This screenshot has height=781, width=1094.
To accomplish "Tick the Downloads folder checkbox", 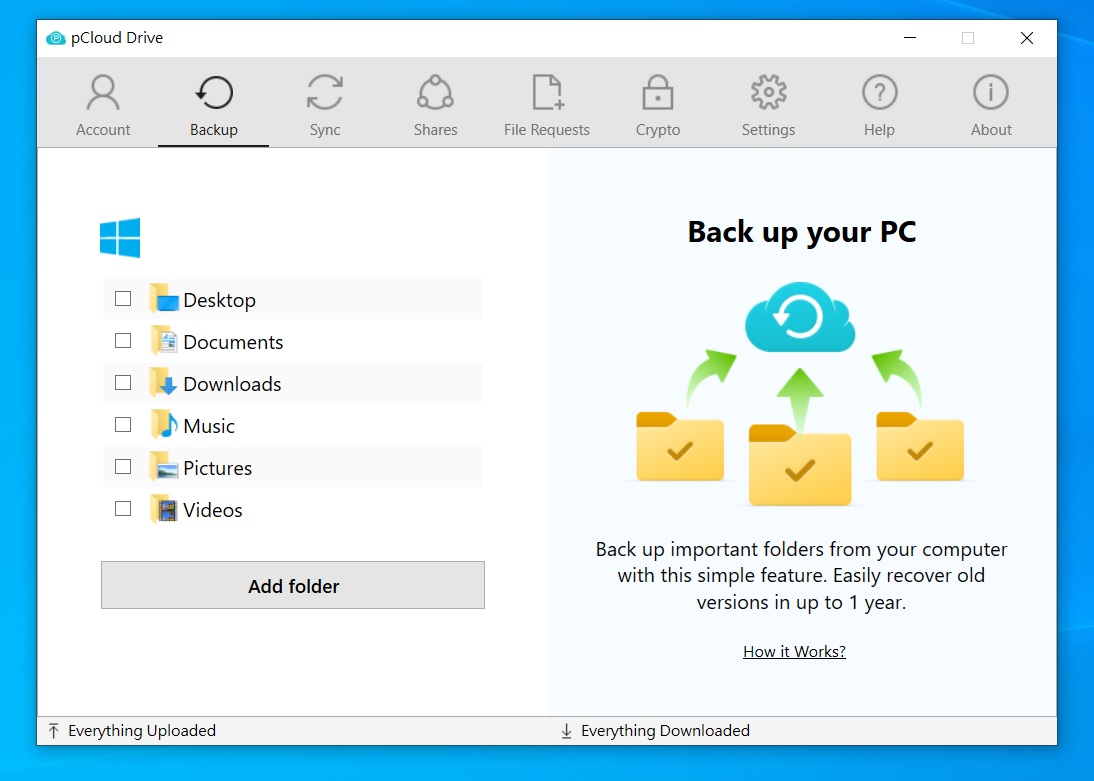I will click(123, 382).
